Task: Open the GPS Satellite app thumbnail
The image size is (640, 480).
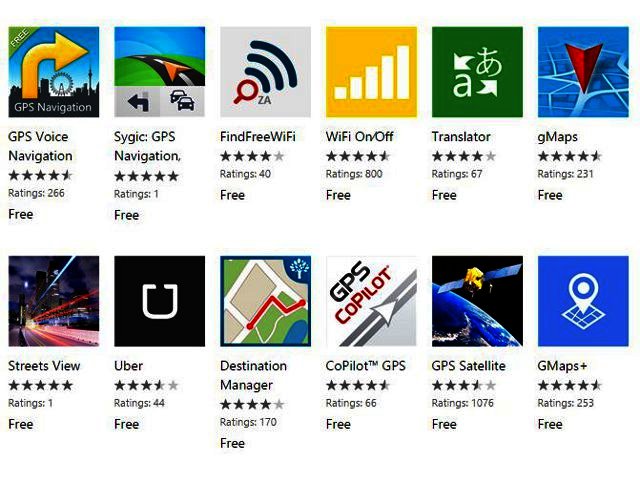Action: click(x=477, y=301)
